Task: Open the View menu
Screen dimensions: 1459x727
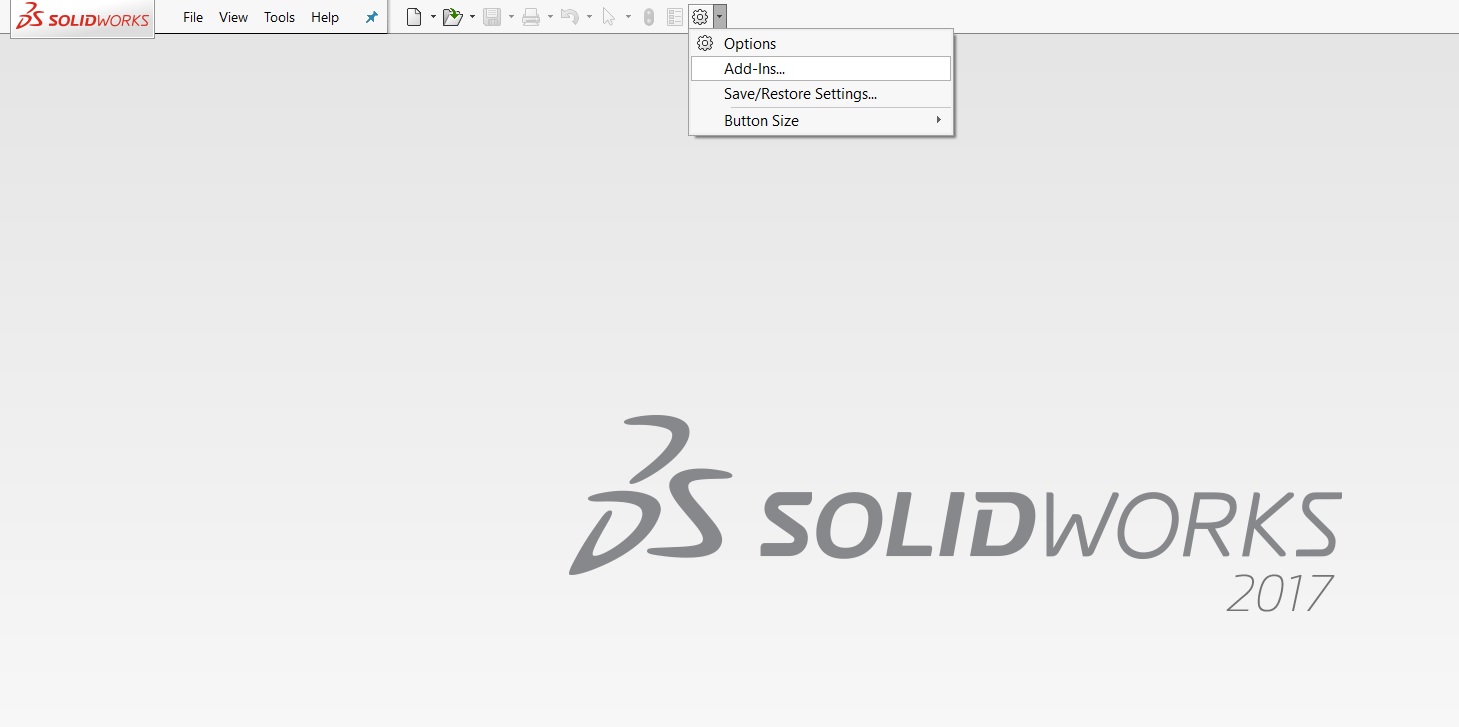Action: click(x=233, y=17)
